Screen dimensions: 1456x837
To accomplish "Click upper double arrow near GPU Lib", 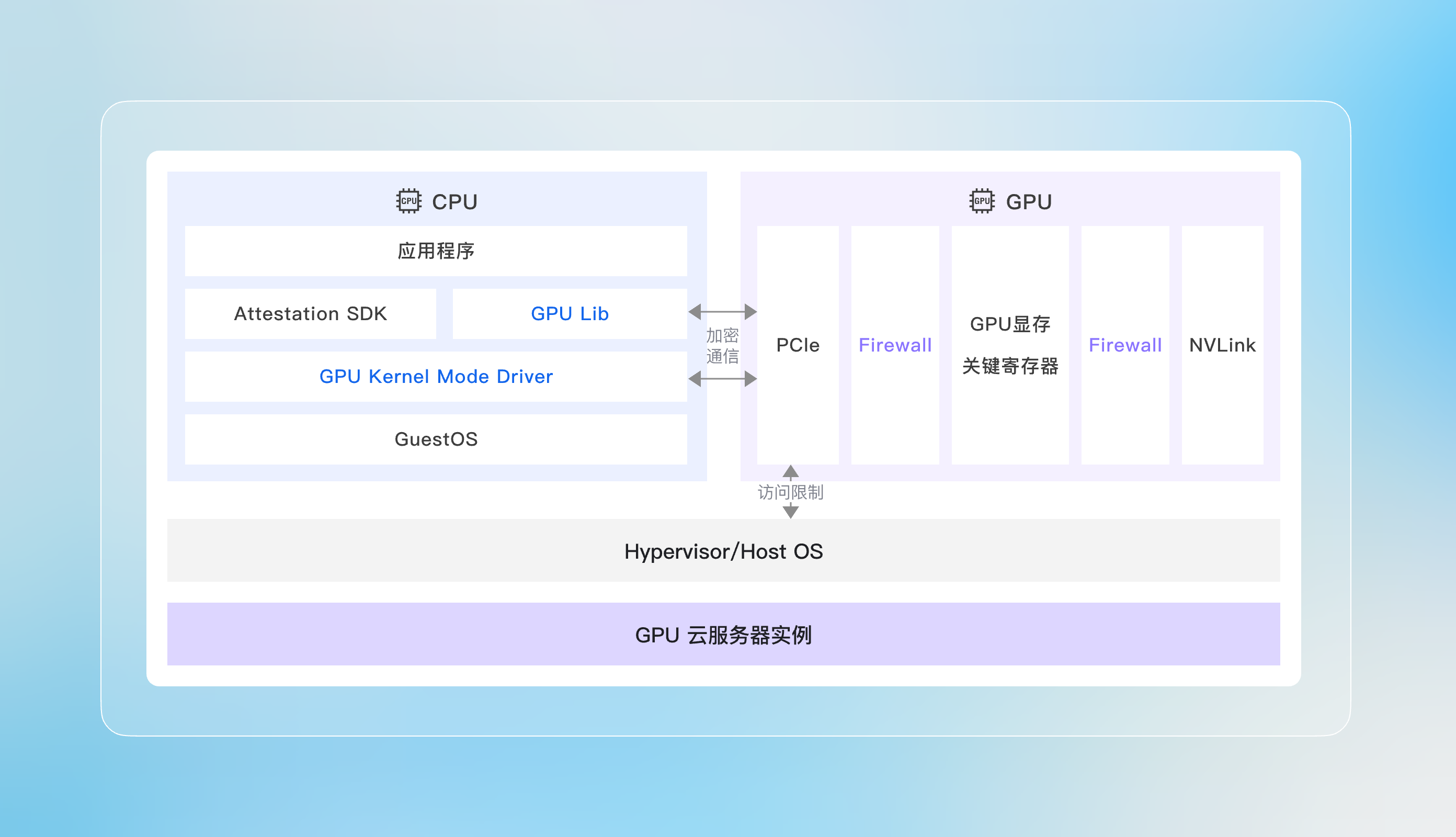I will click(x=722, y=312).
